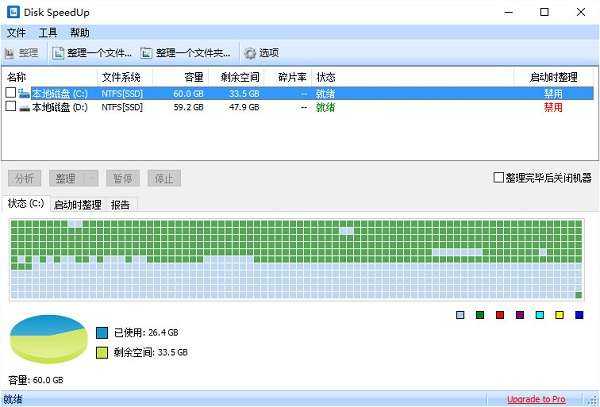
Task: Click the 已使用: 26.4 GB label
Action: pyautogui.click(x=146, y=332)
